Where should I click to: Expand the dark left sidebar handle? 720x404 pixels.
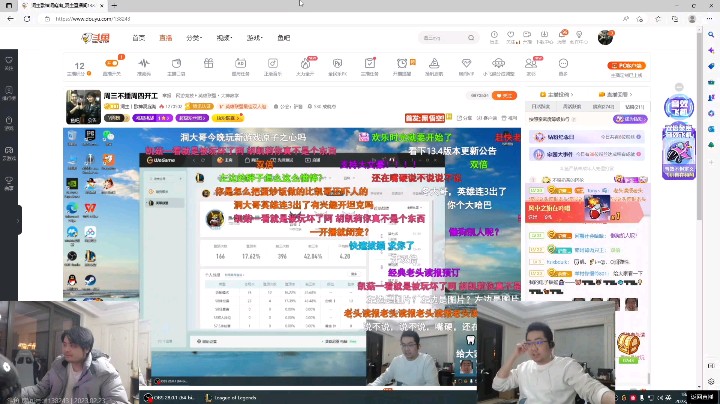tap(18, 221)
